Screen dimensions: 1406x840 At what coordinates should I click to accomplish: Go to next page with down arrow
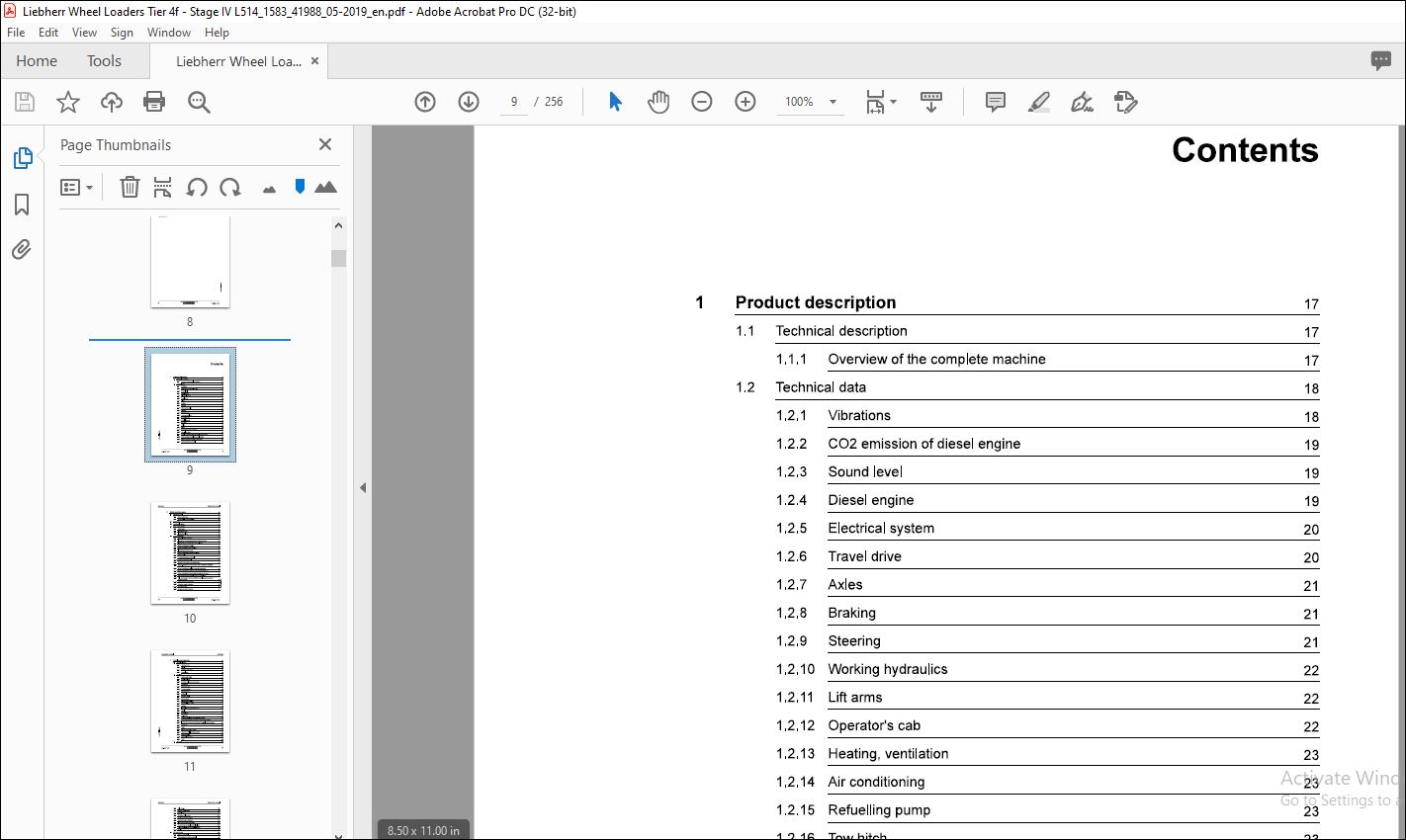469,102
